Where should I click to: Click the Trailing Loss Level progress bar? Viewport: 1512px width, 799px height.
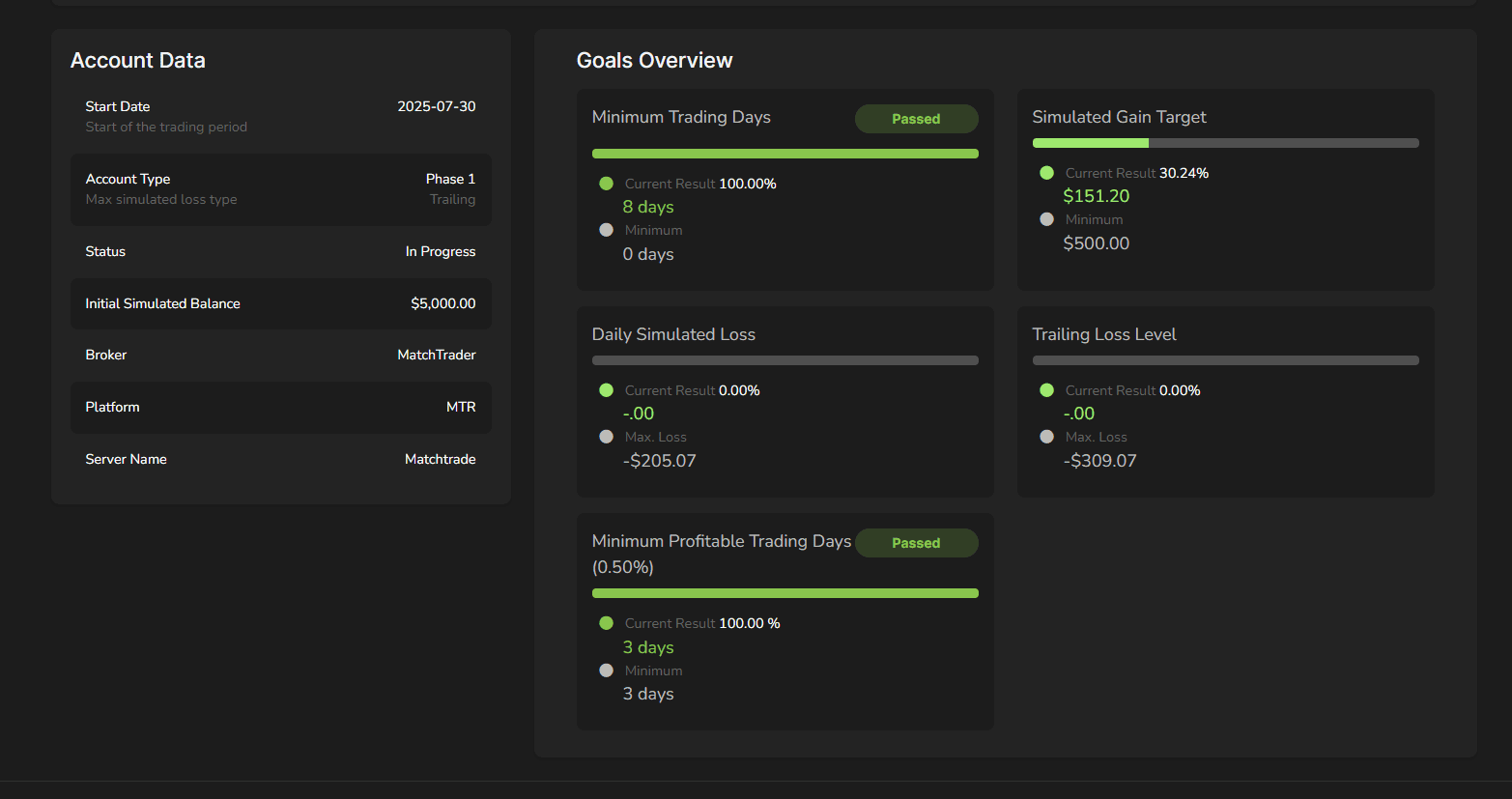pos(1225,360)
